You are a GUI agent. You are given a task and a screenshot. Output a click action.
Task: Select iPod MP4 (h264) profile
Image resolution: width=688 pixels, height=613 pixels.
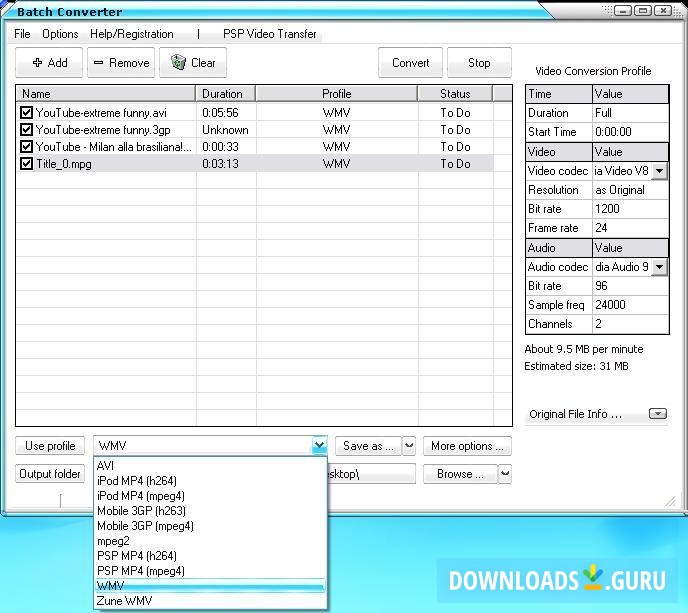(x=211, y=481)
